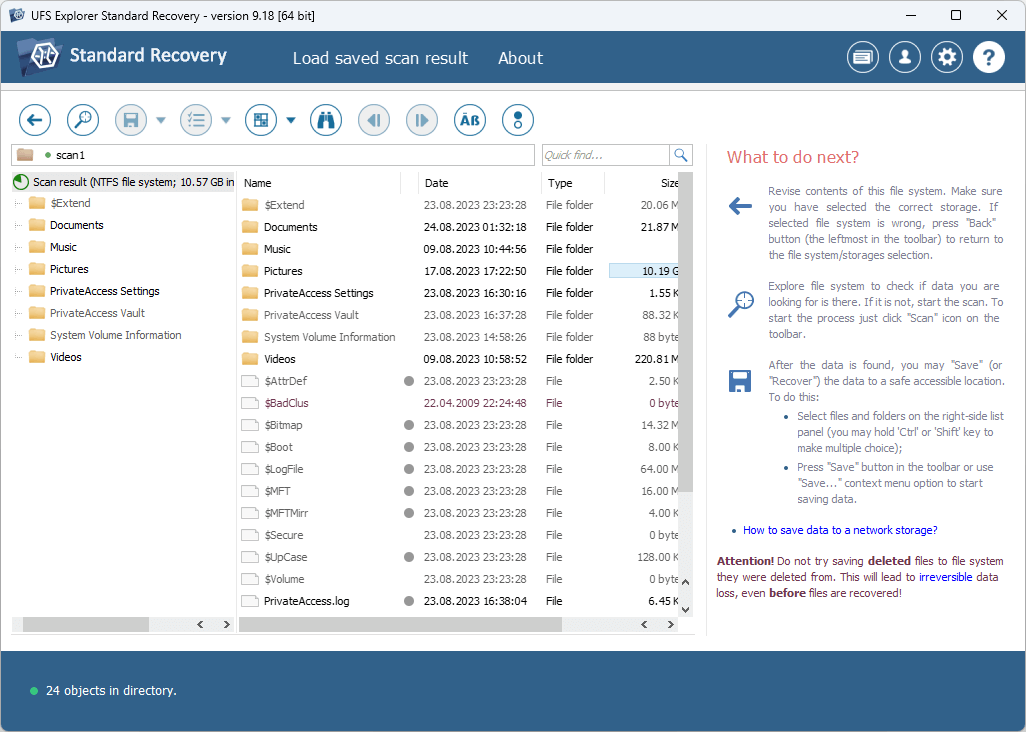Click the Save floppy disk toolbar icon

click(x=131, y=120)
